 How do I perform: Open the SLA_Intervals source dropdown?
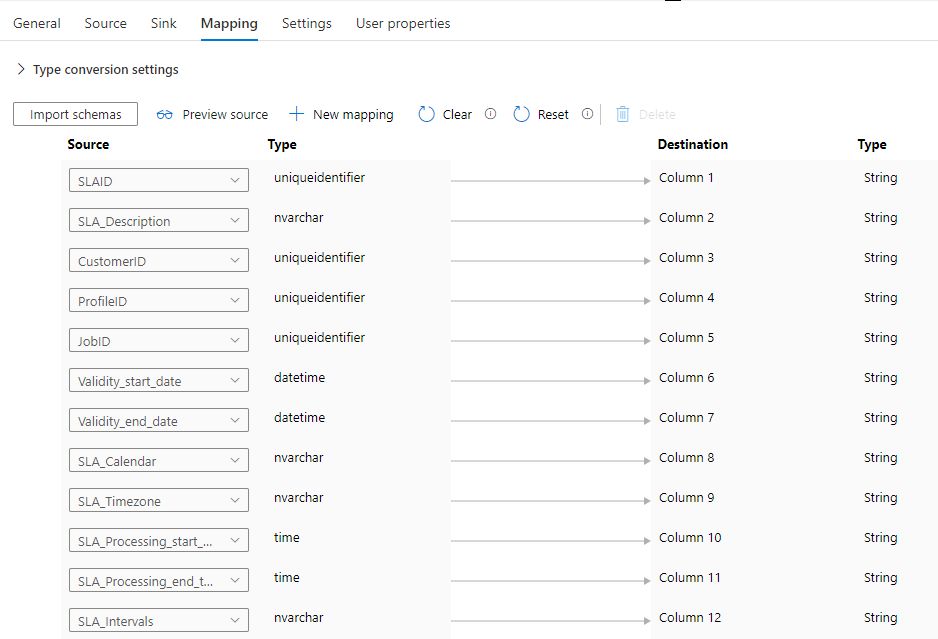[x=159, y=620]
